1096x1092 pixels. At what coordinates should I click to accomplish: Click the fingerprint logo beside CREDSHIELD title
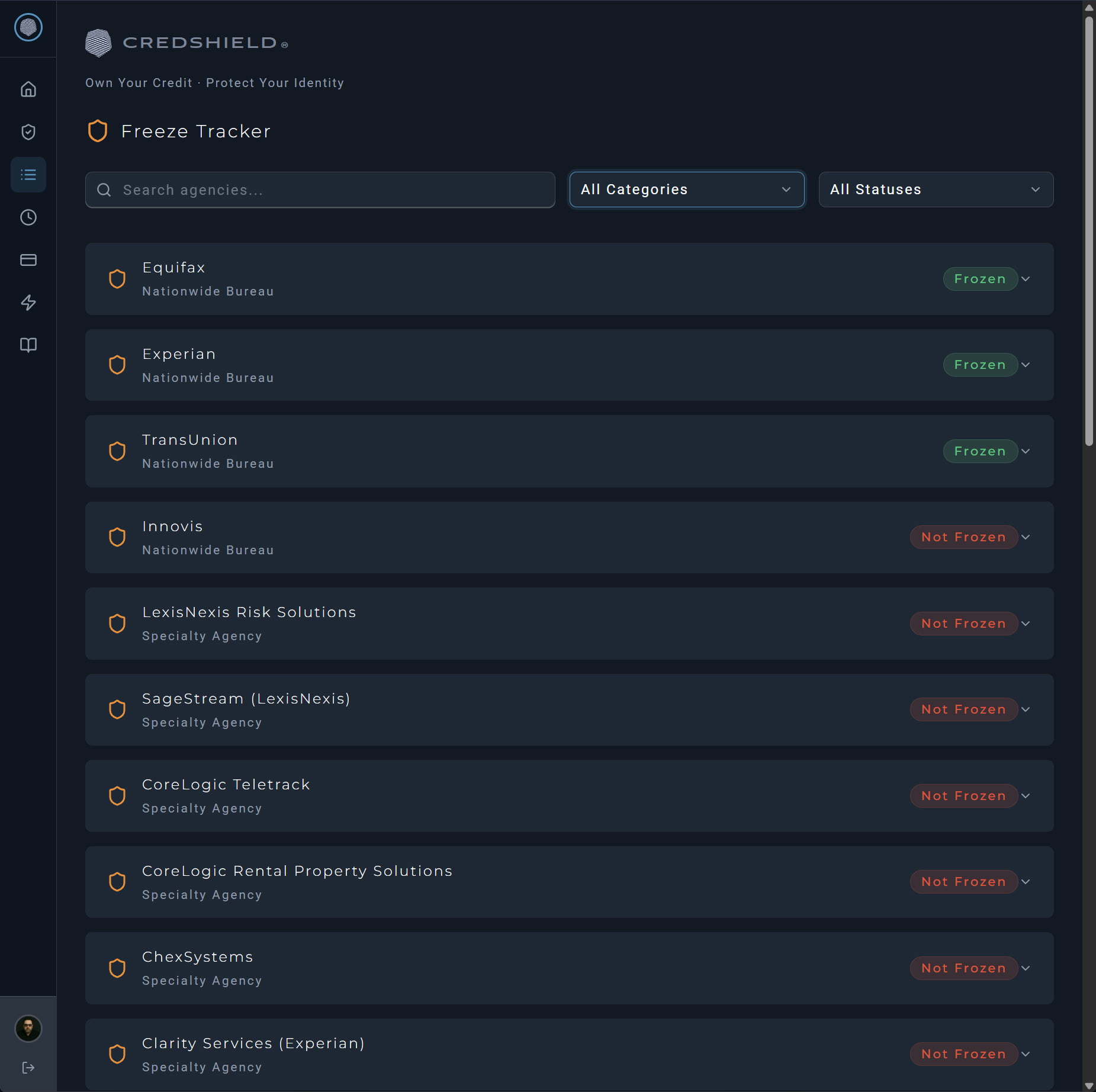tap(98, 43)
